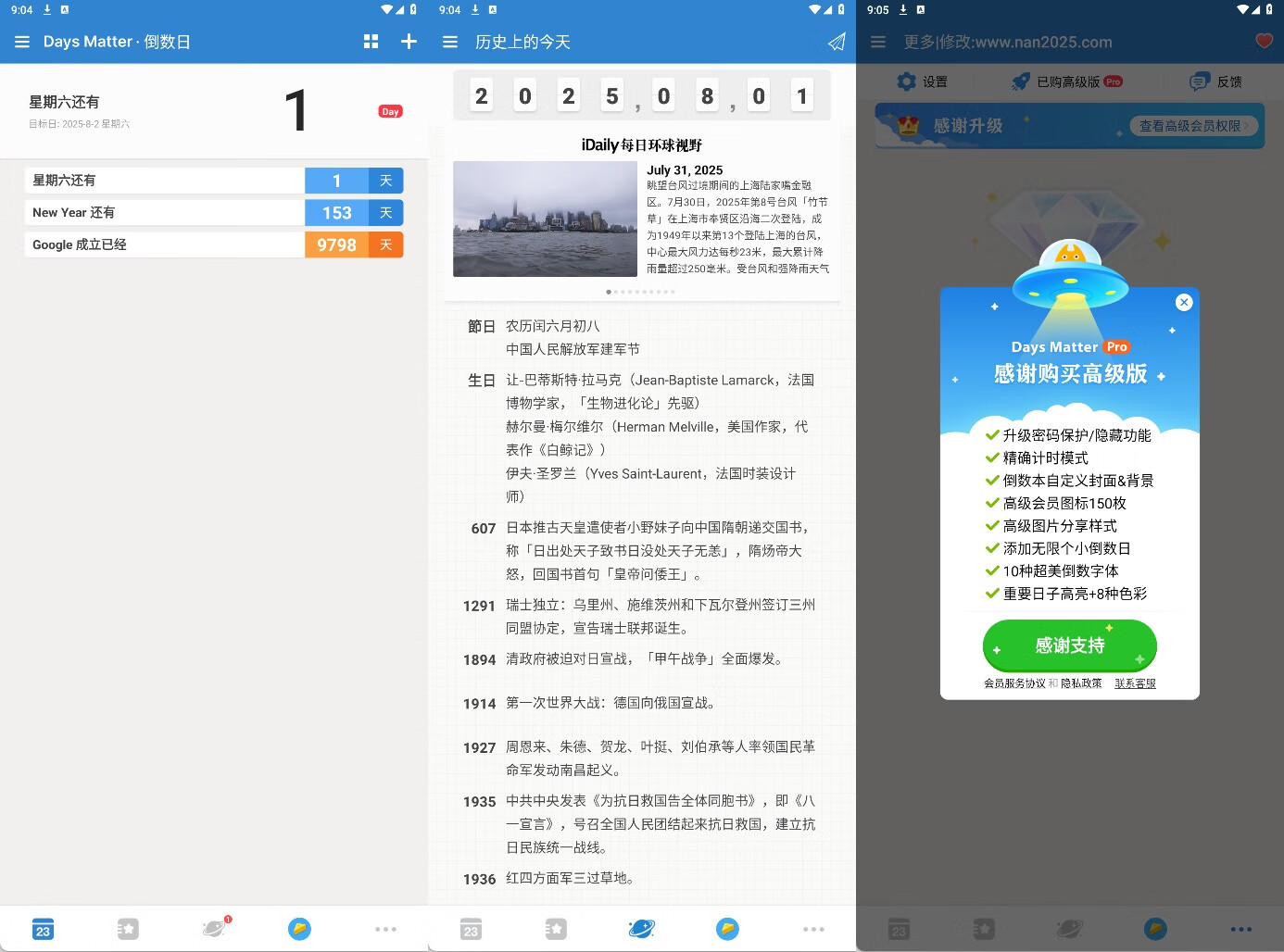Tap iDaily carousel page indicator dots
Screen dimensions: 1284x952
(641, 292)
